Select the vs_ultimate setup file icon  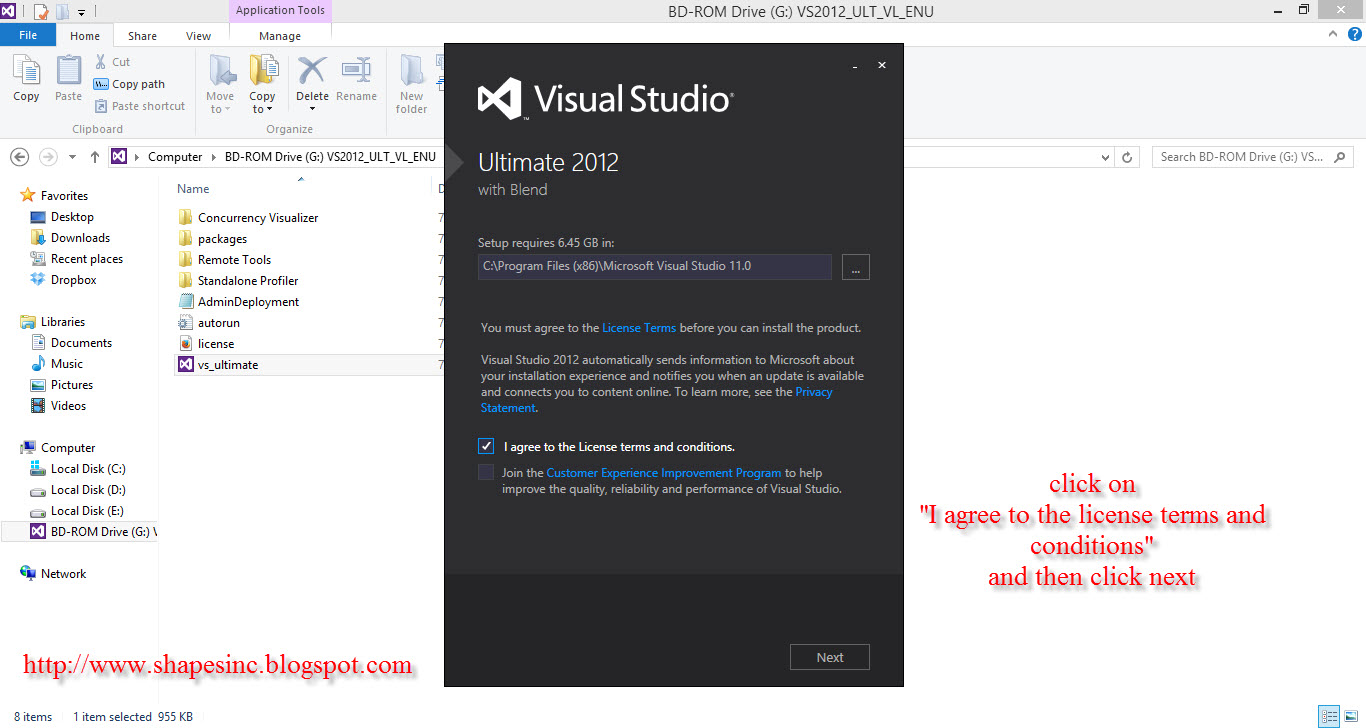[x=185, y=364]
